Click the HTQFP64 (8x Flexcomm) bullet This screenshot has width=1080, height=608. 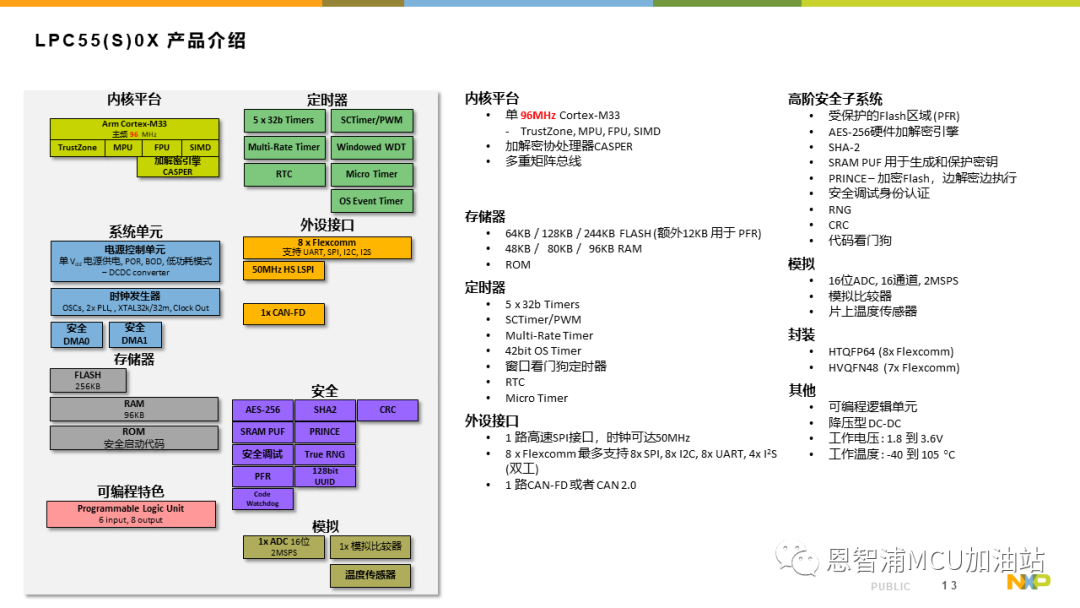click(x=891, y=352)
